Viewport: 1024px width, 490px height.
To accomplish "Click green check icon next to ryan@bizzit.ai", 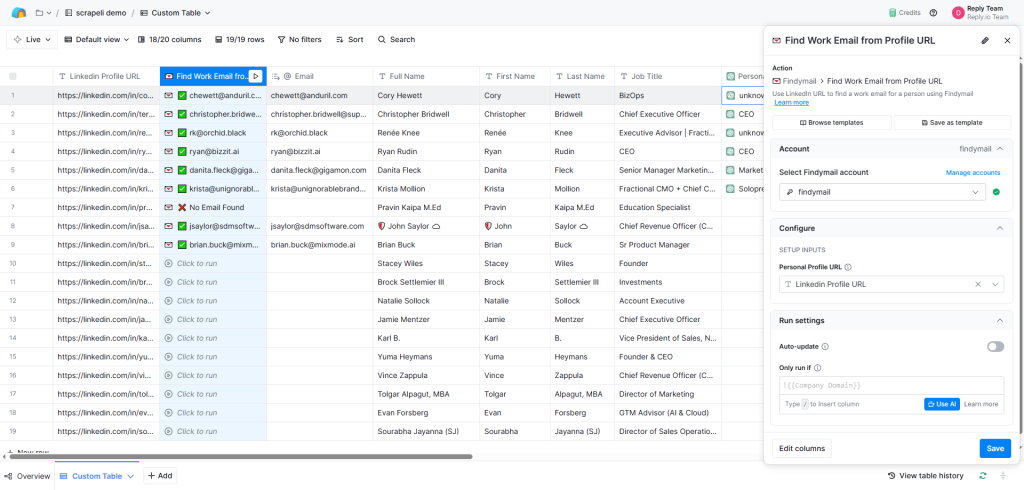I will pos(182,152).
